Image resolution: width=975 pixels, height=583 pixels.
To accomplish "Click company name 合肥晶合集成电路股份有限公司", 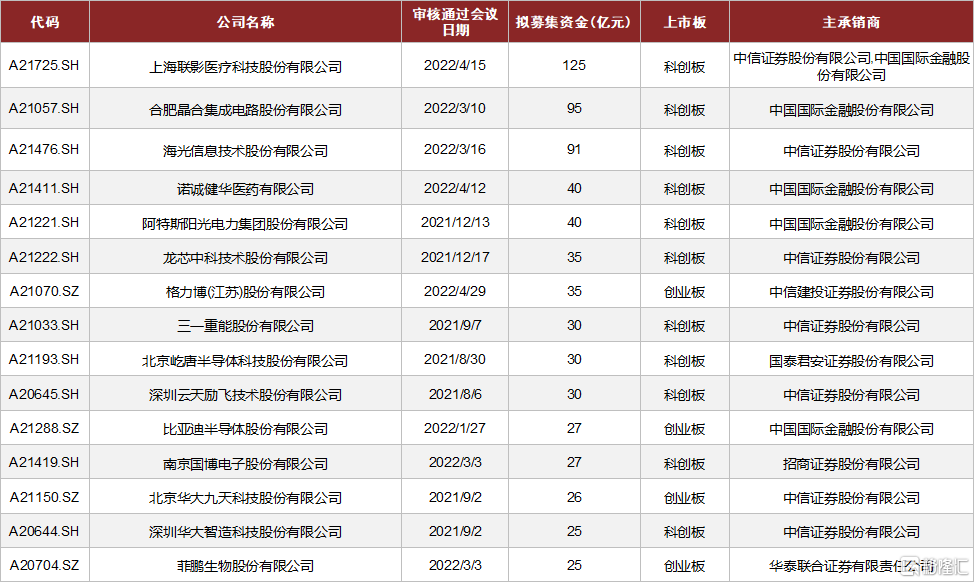I will pyautogui.click(x=246, y=110).
